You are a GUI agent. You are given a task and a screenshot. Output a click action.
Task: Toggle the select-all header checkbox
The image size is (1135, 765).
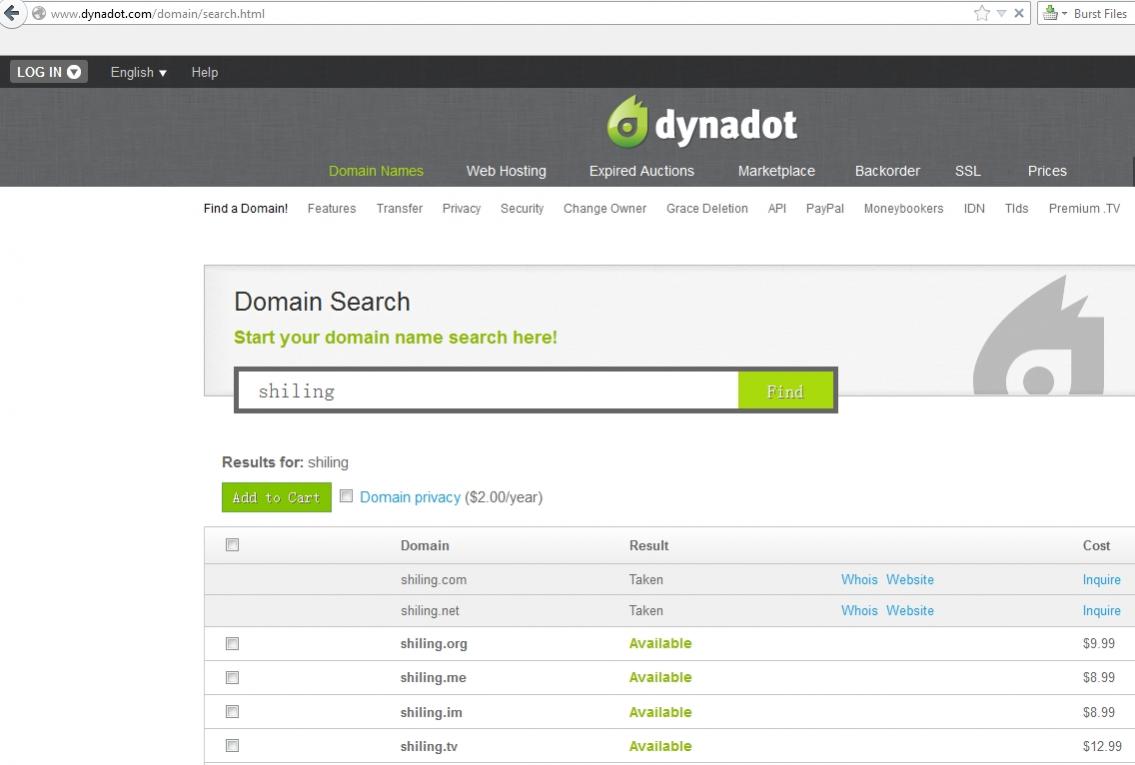pos(232,545)
